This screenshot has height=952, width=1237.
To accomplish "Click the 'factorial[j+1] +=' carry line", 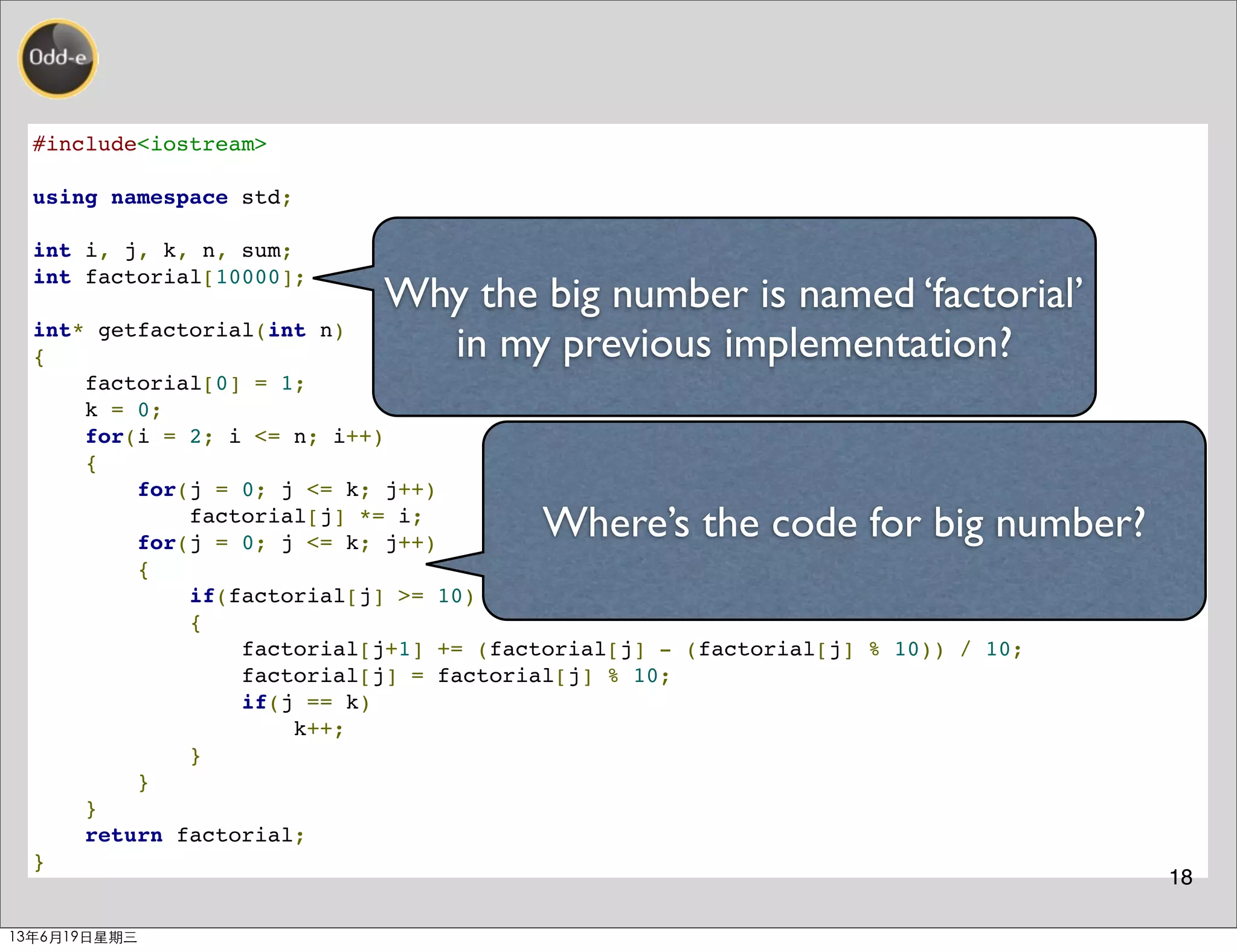I will point(631,649).
